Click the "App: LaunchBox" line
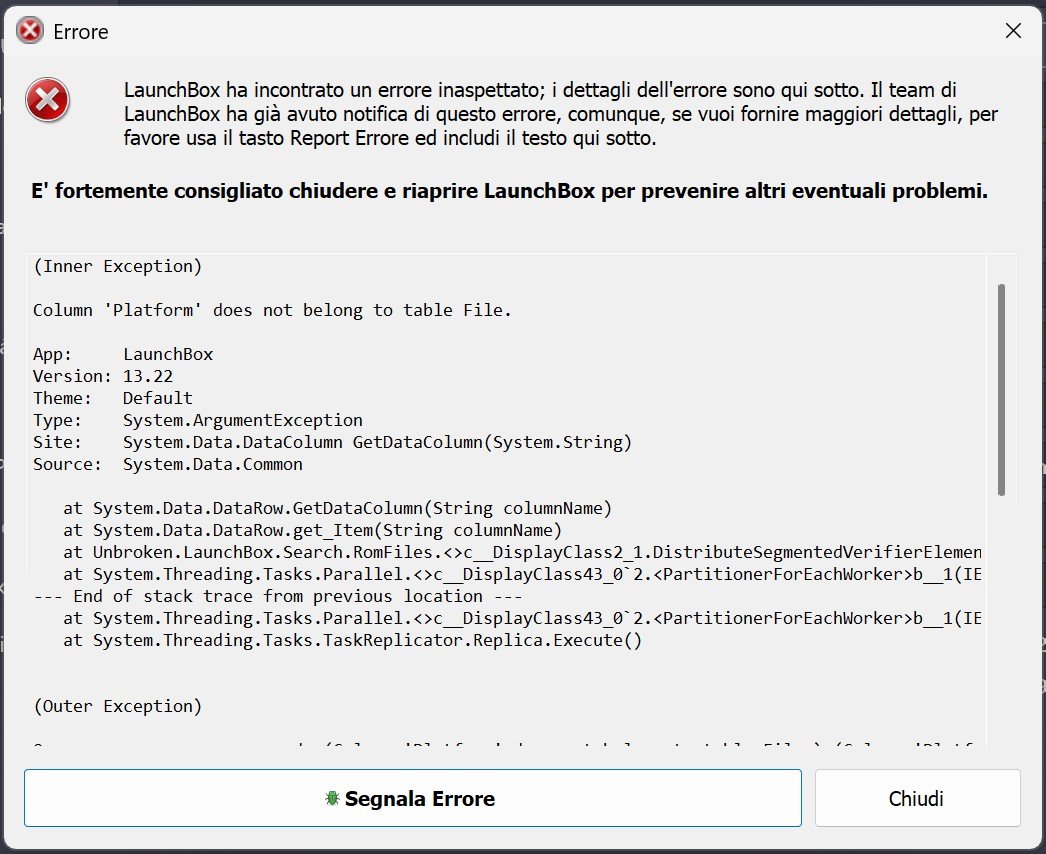1046x854 pixels. (x=123, y=354)
